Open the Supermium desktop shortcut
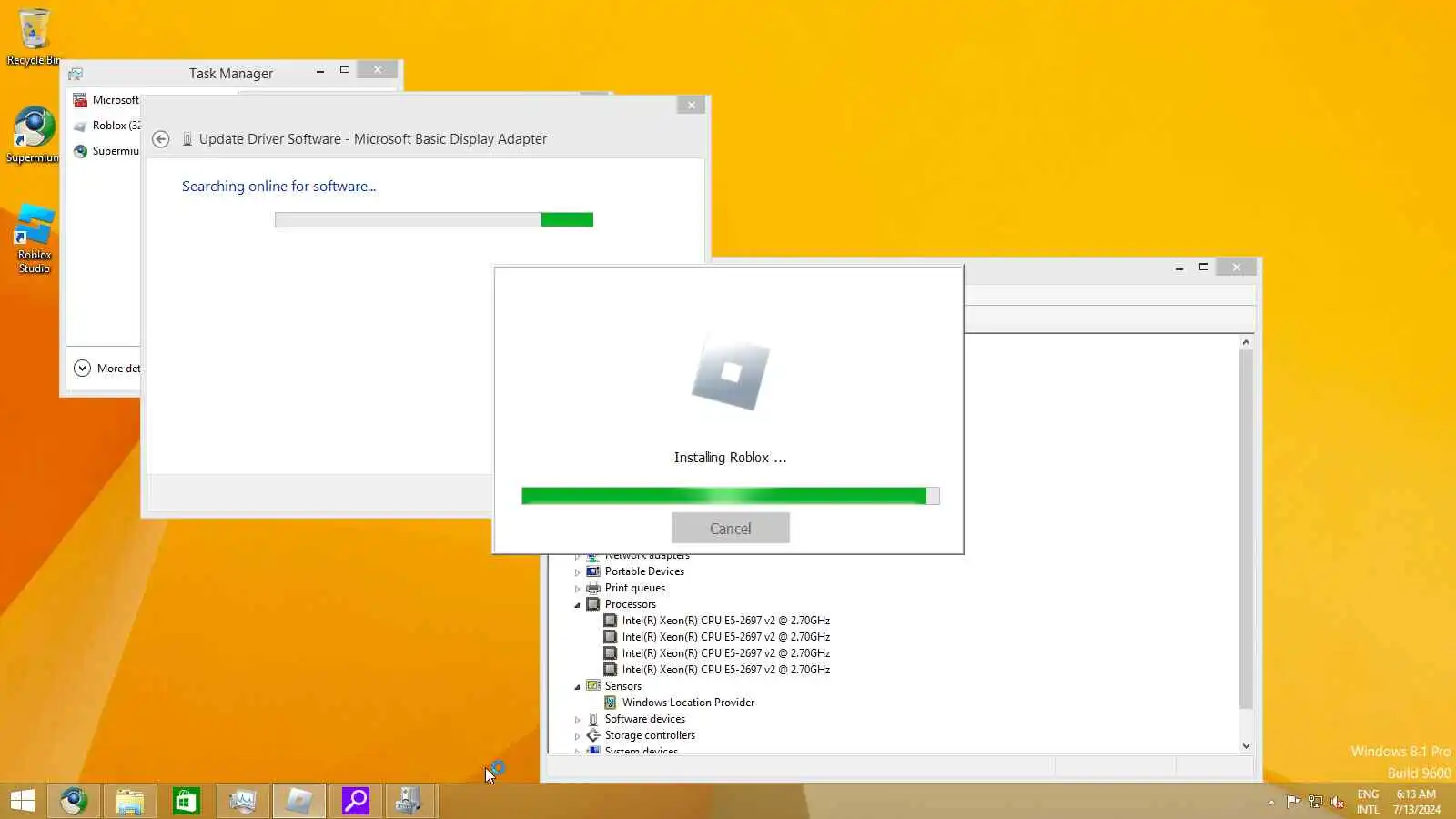1456x819 pixels. pyautogui.click(x=33, y=135)
